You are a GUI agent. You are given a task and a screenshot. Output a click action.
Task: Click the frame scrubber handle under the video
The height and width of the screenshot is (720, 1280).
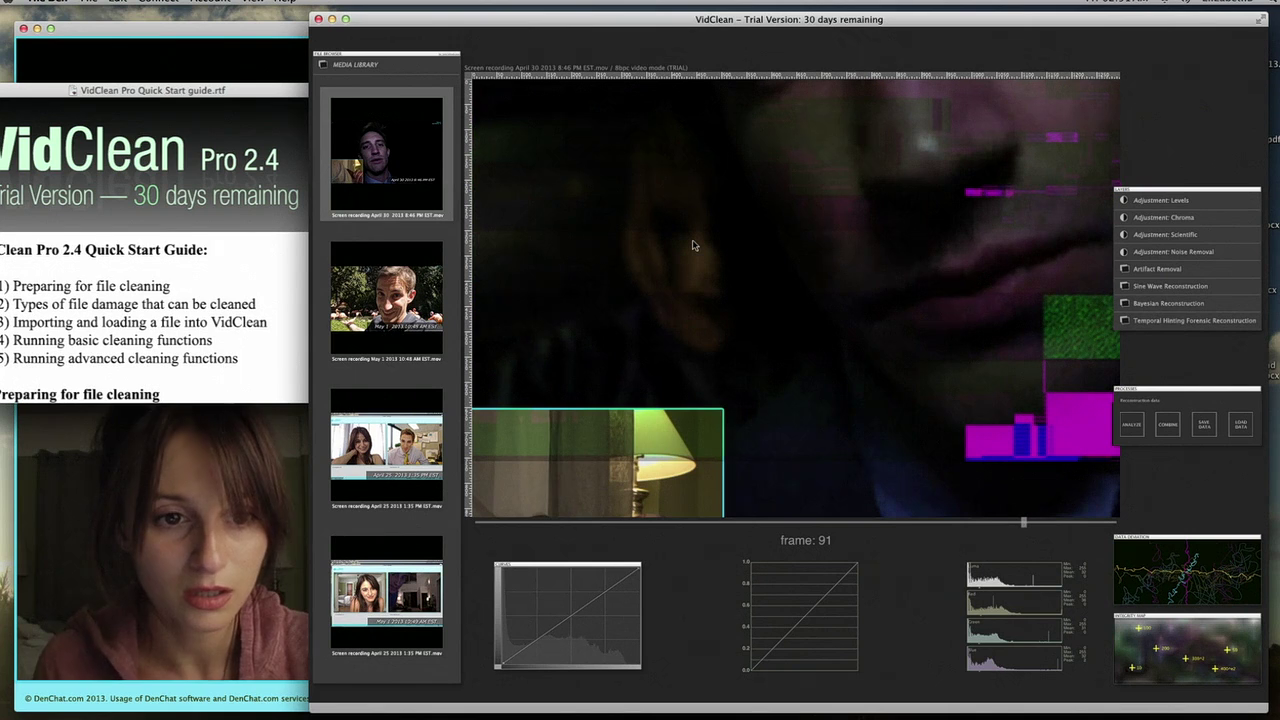click(x=1023, y=522)
